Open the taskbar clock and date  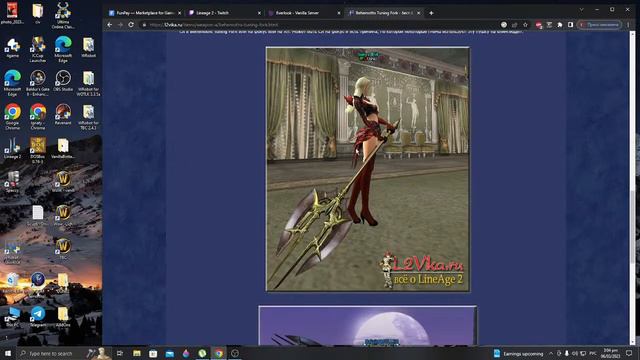[611, 353]
